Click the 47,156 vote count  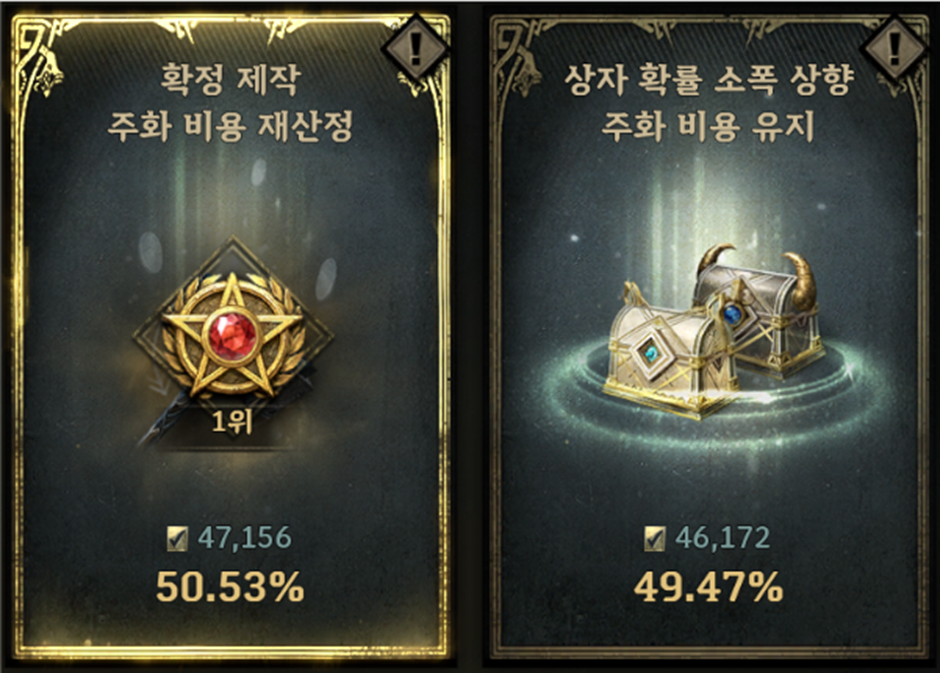click(245, 538)
